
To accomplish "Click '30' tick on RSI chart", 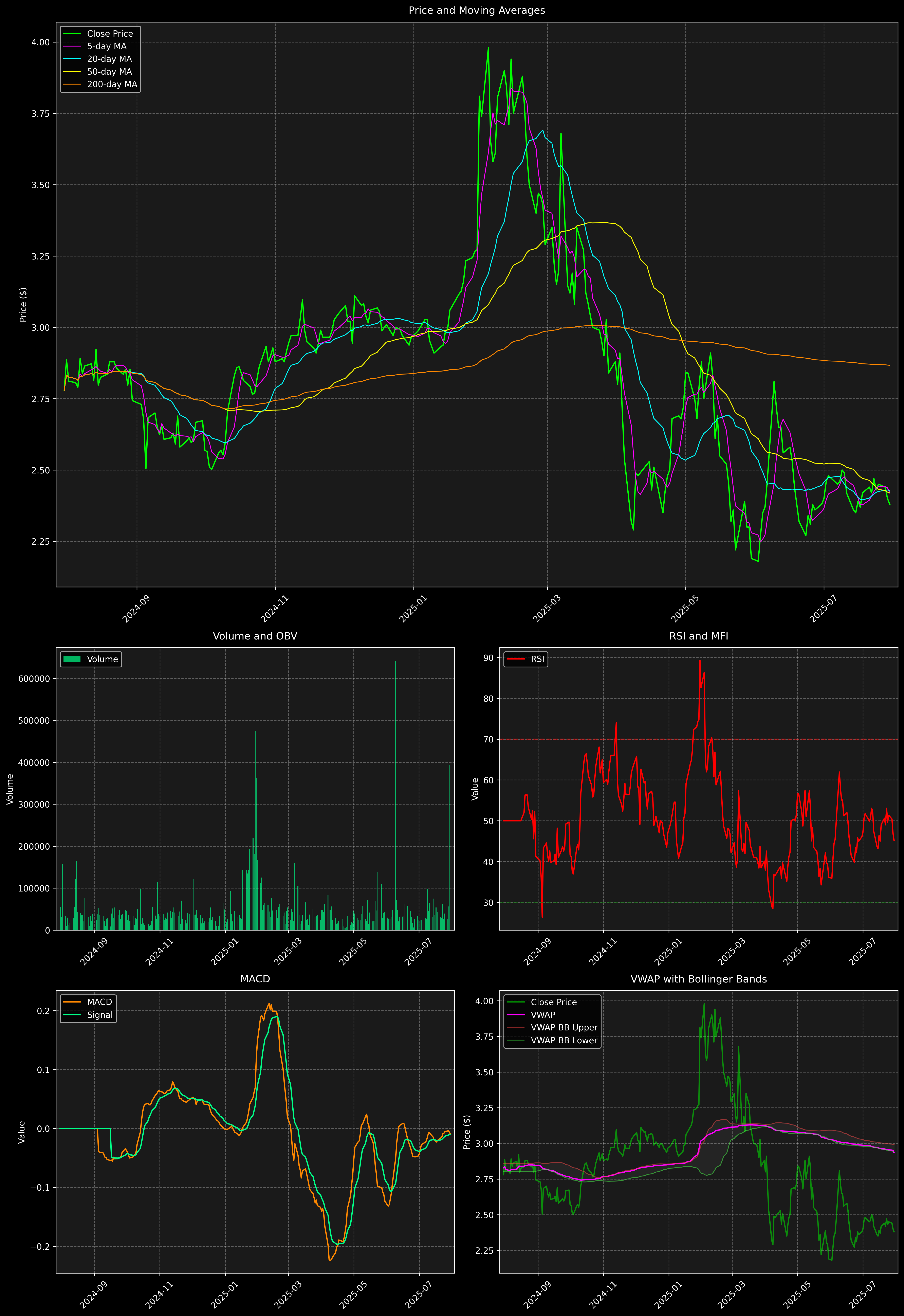I will pyautogui.click(x=488, y=902).
